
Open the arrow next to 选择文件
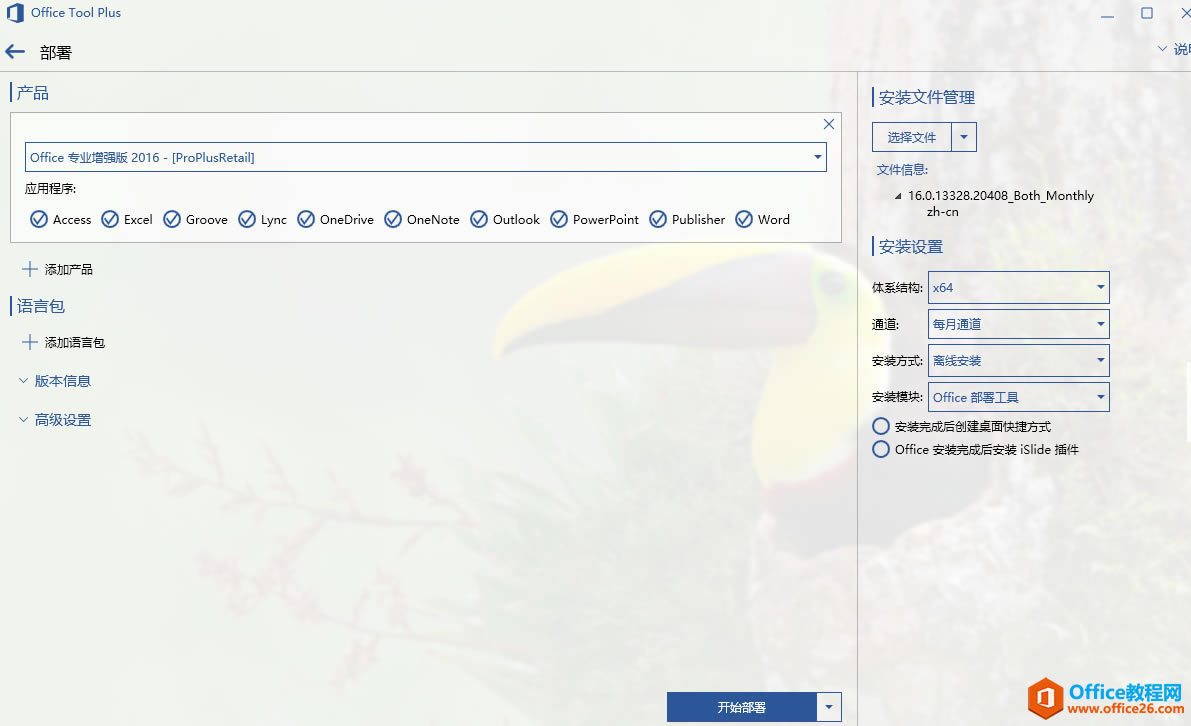964,137
